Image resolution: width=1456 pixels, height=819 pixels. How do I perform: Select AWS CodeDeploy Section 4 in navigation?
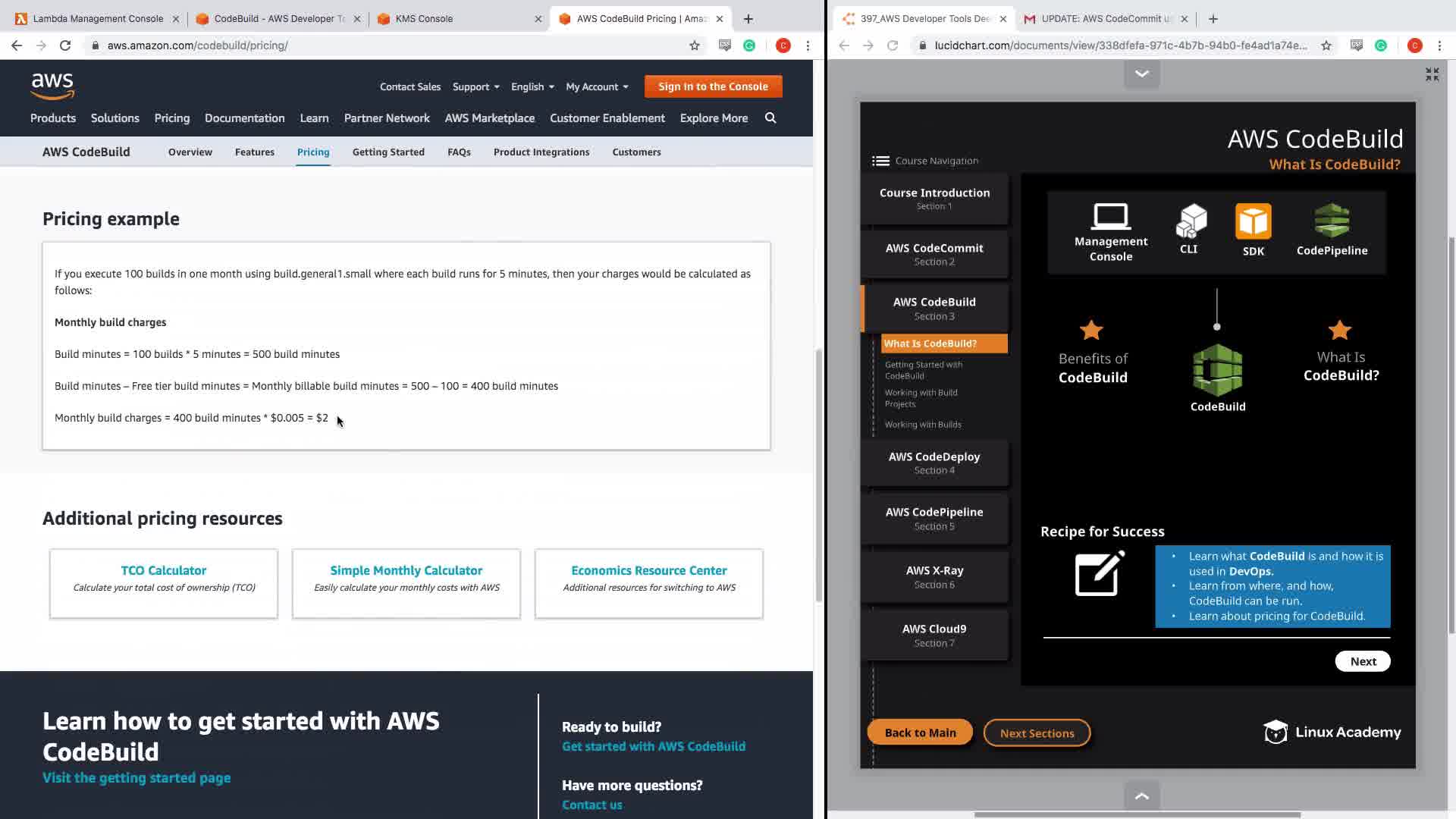[934, 463]
